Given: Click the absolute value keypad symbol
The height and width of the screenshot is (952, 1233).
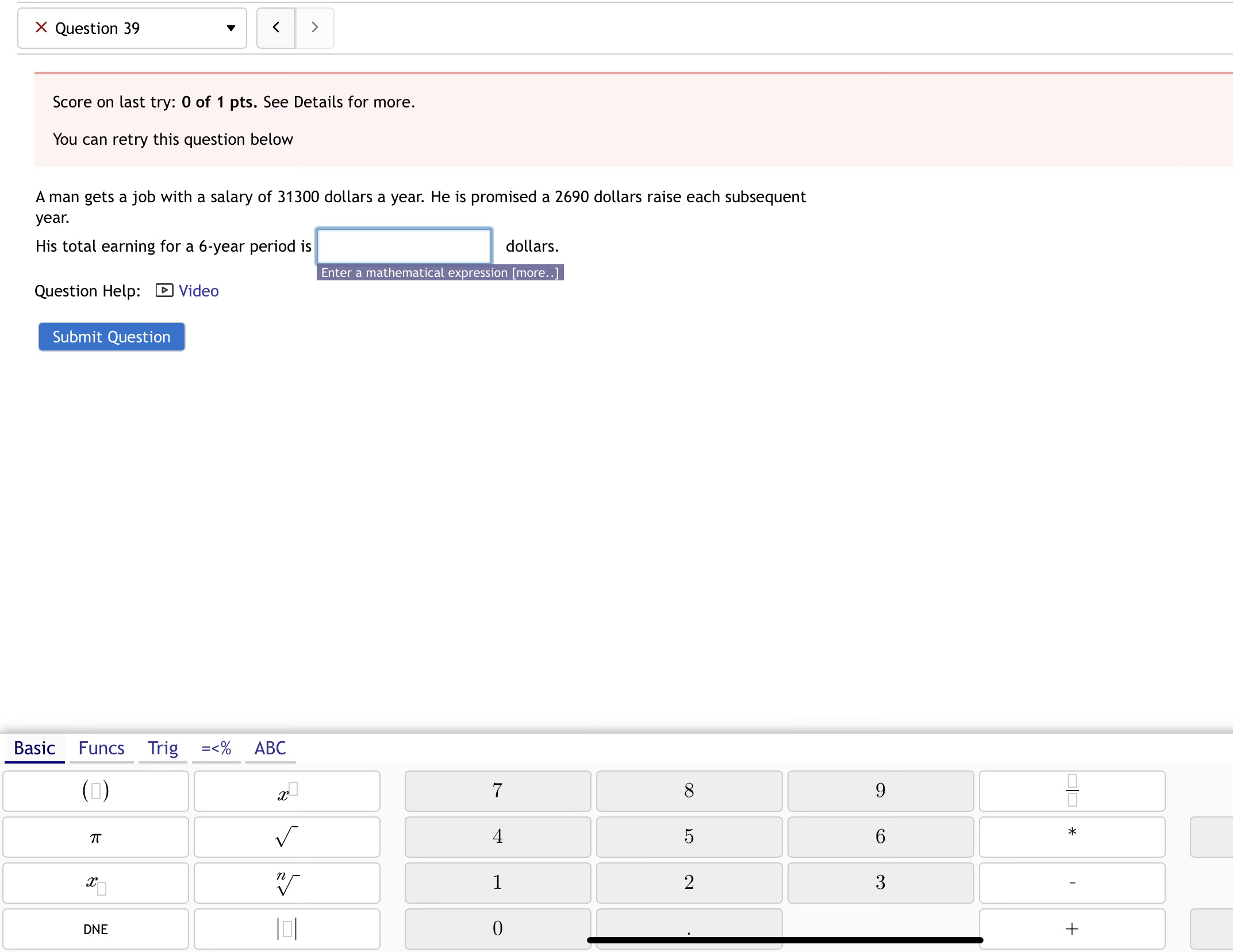Looking at the screenshot, I should pos(286,928).
